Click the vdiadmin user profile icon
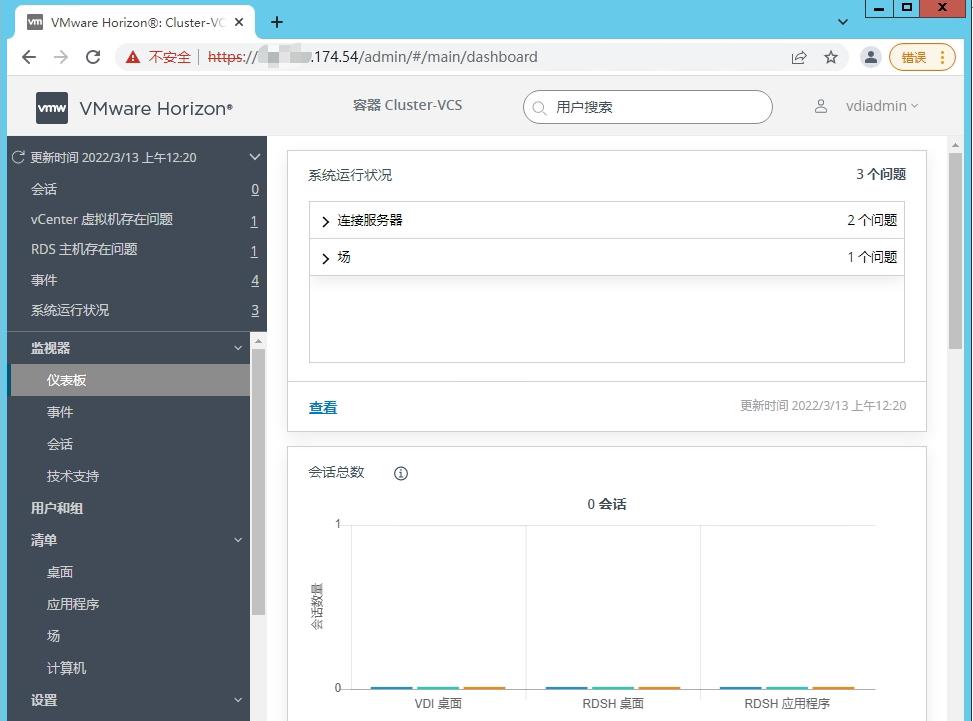 [821, 106]
